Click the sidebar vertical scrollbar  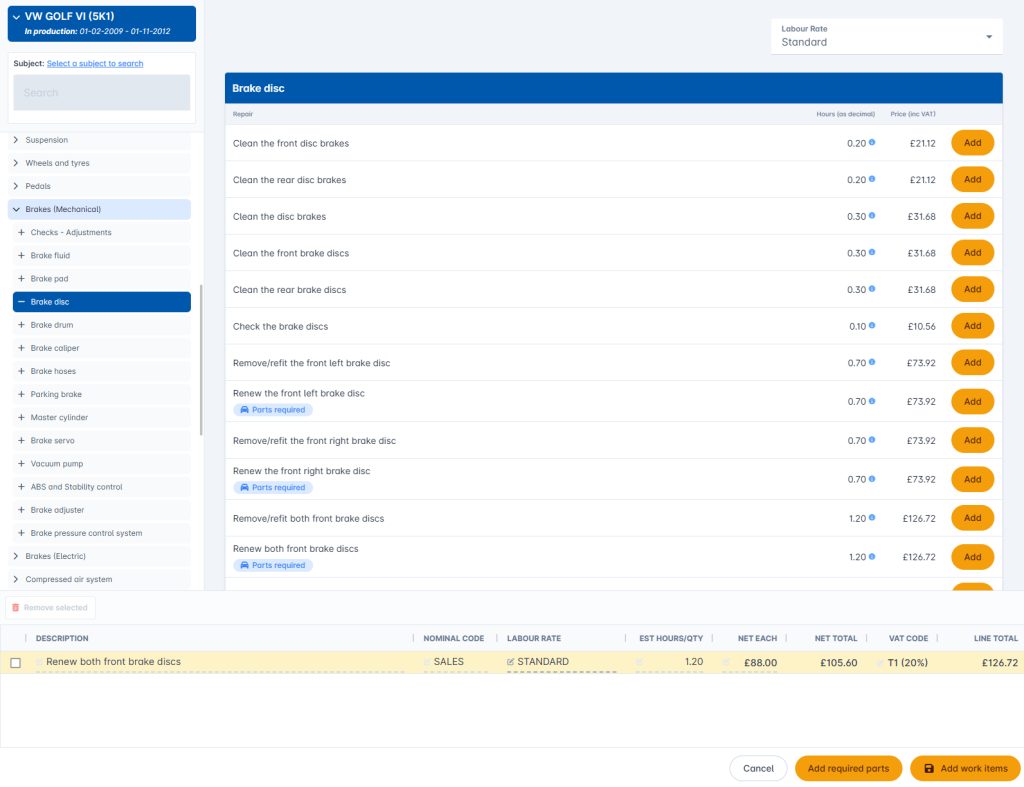click(201, 360)
